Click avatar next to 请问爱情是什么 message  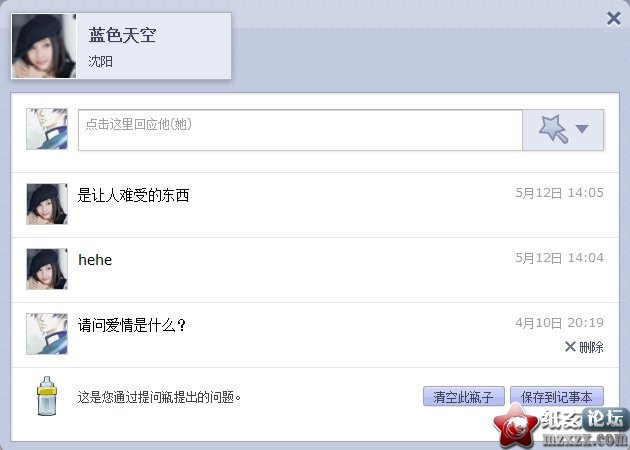coord(47,334)
